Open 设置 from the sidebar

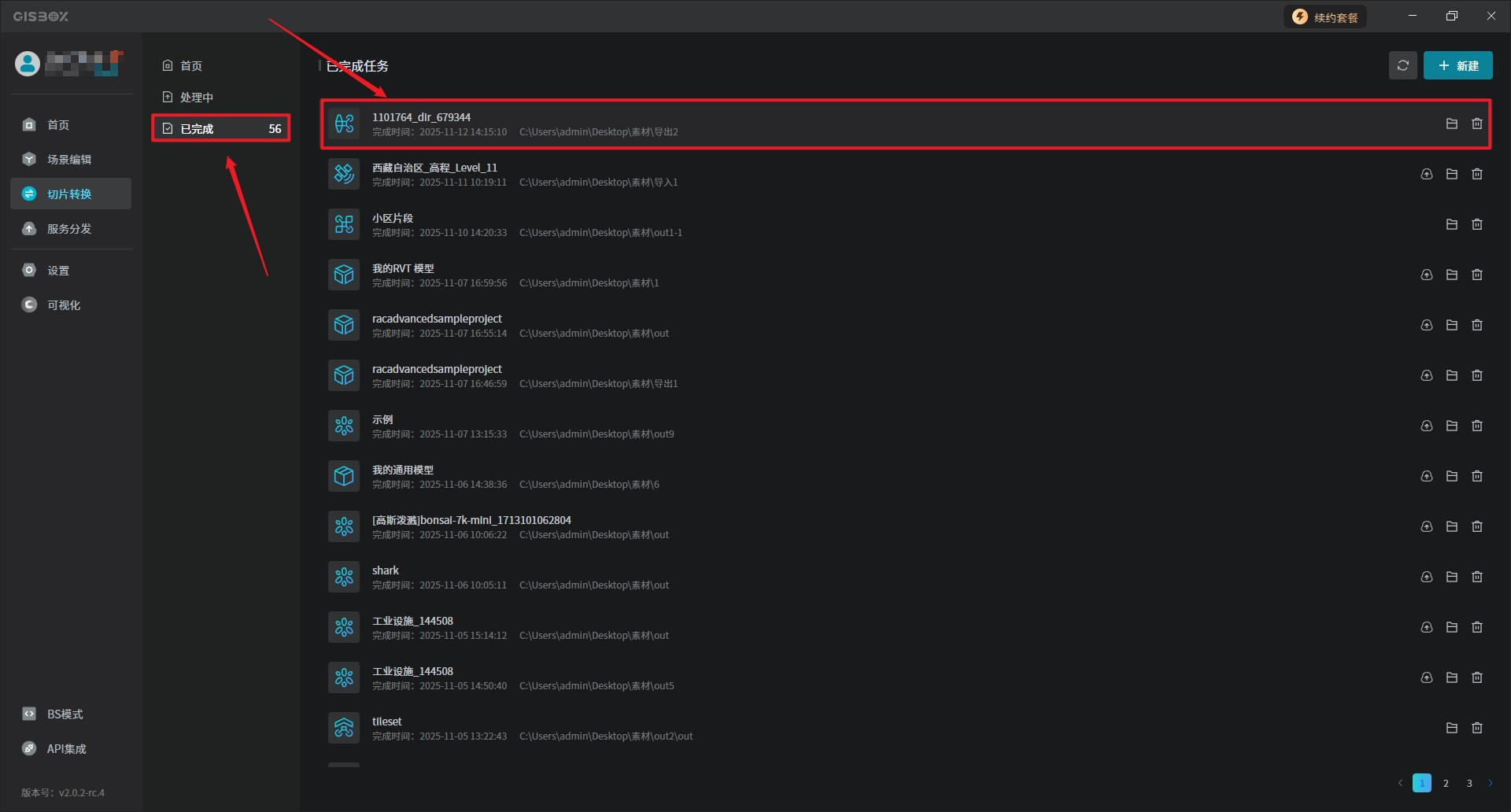pyautogui.click(x=58, y=271)
